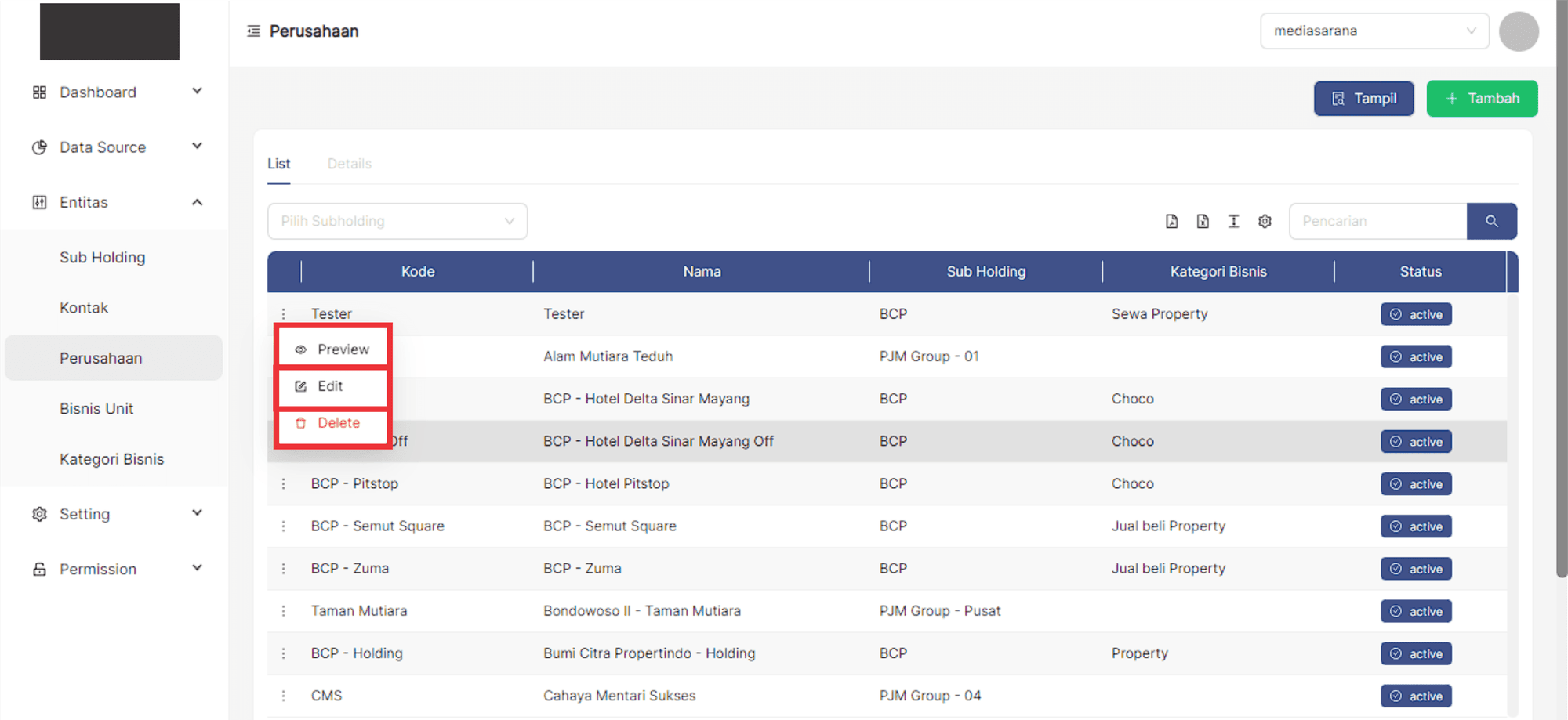Viewport: 1568px width, 720px height.
Task: Open the mediasarana selector dropdown
Action: coord(1374,31)
